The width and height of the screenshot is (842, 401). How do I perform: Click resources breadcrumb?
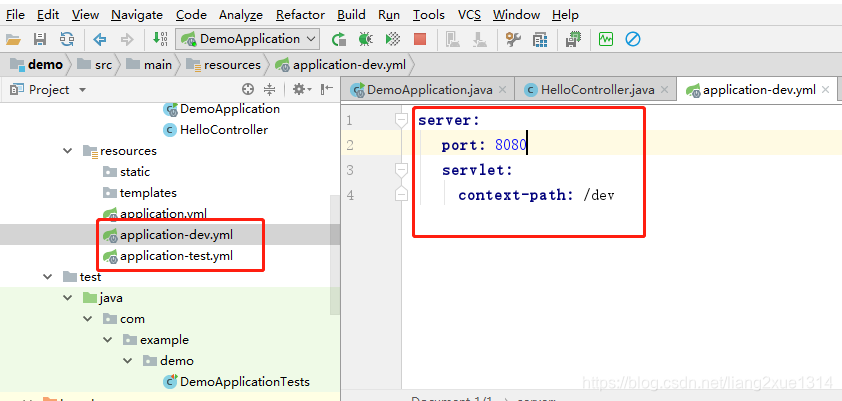223,65
